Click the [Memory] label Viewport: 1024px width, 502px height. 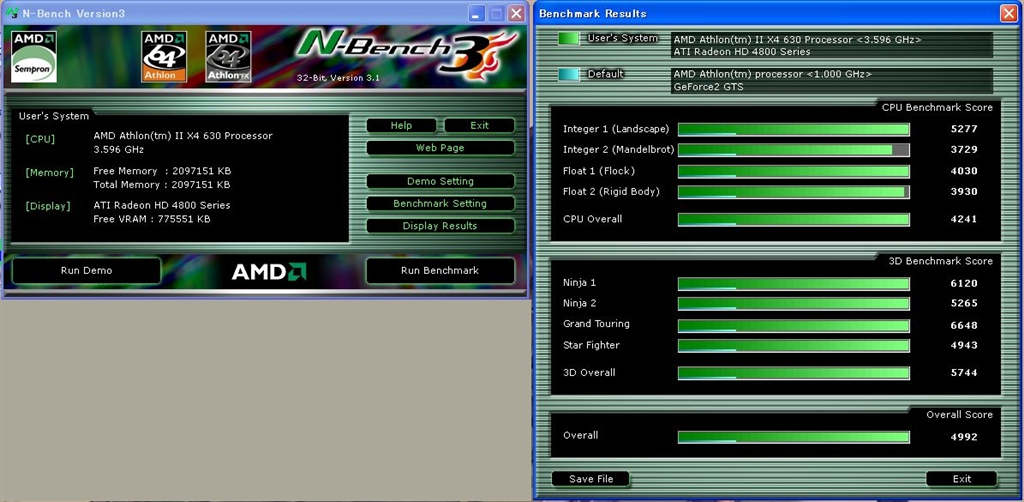[50, 173]
